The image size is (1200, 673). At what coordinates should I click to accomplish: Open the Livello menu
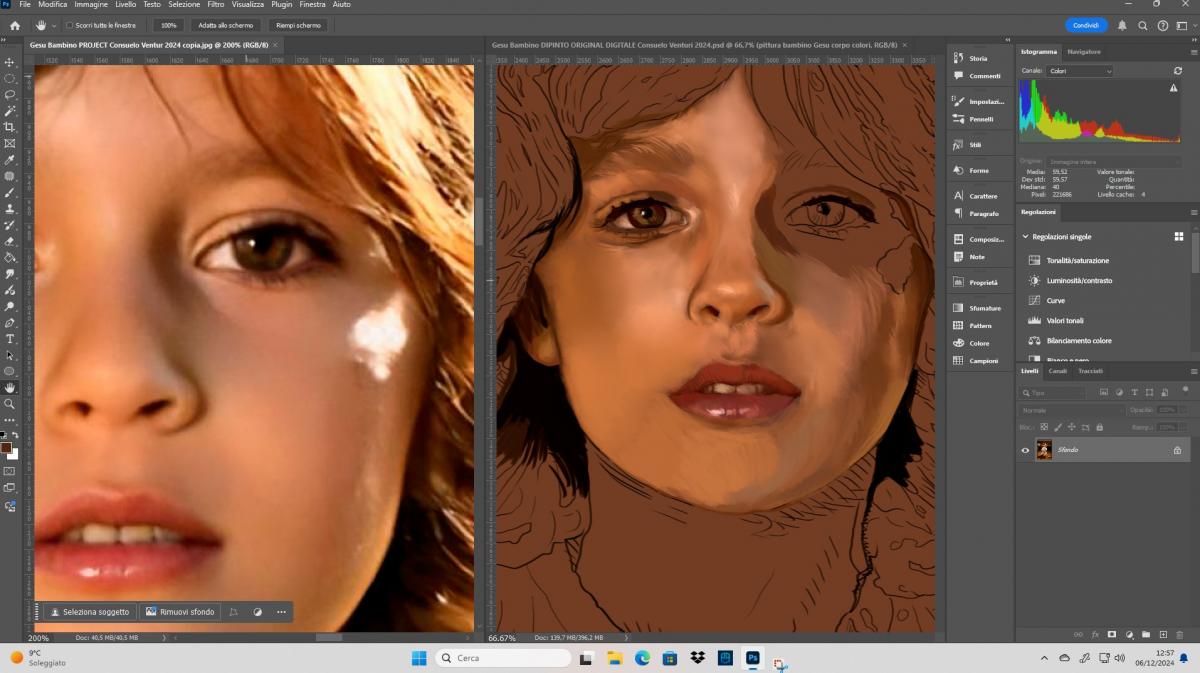click(x=125, y=5)
